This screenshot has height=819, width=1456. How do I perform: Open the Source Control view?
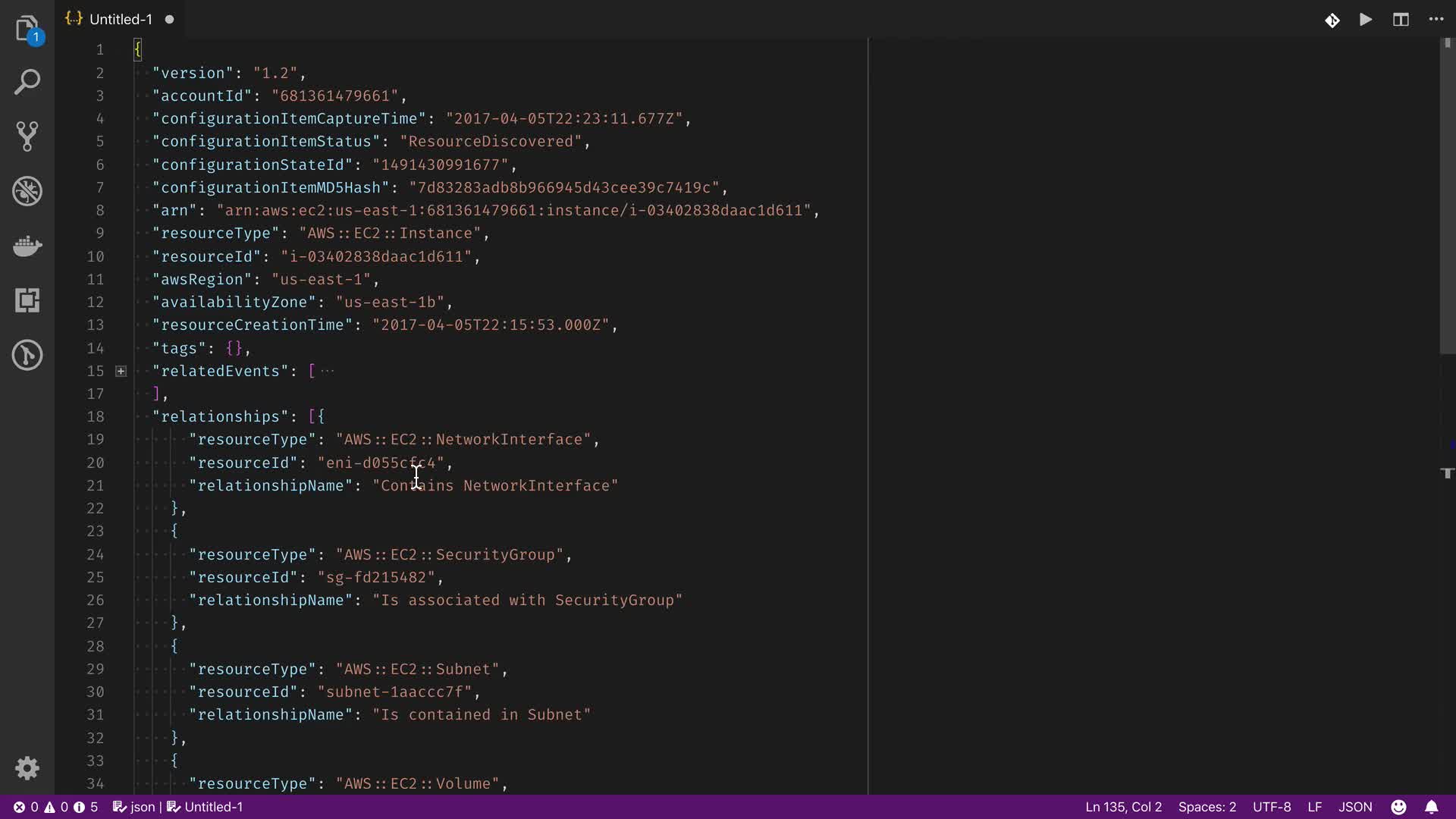pyautogui.click(x=27, y=136)
